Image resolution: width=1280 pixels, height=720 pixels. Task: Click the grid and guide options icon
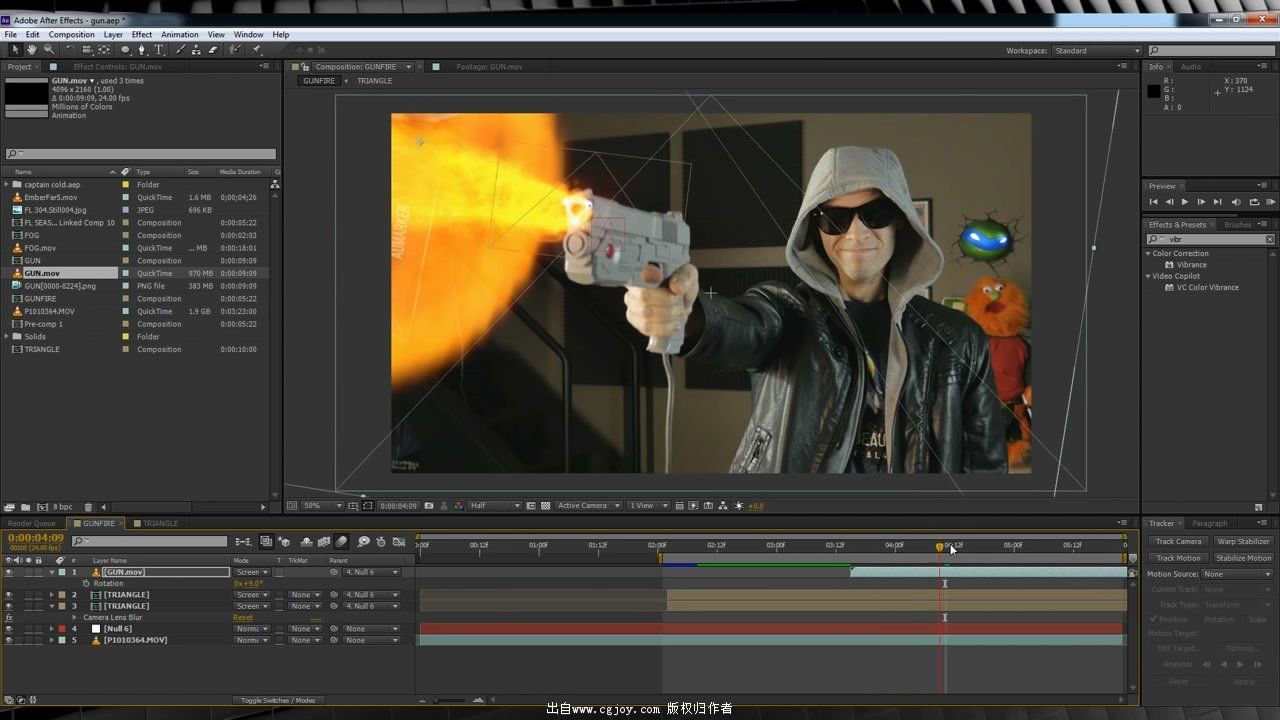pyautogui.click(x=353, y=506)
